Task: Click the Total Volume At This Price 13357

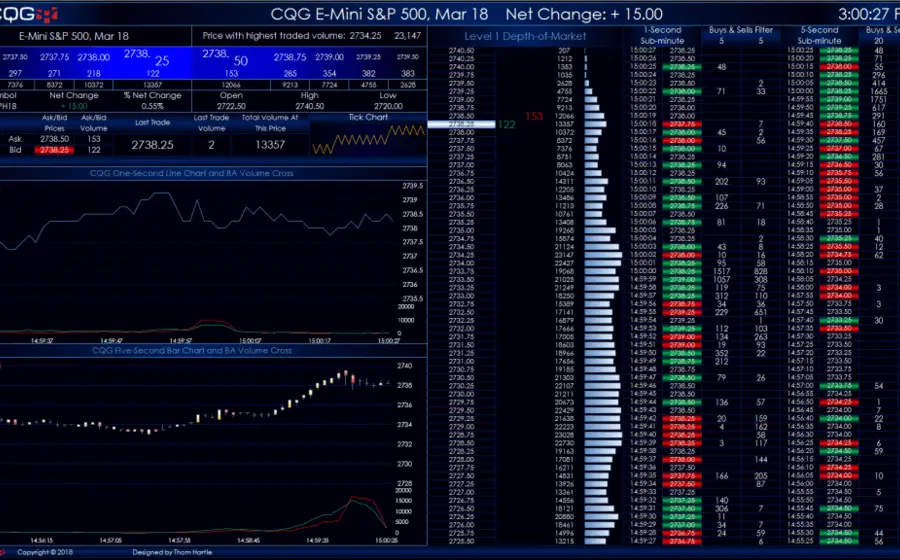Action: tap(270, 145)
